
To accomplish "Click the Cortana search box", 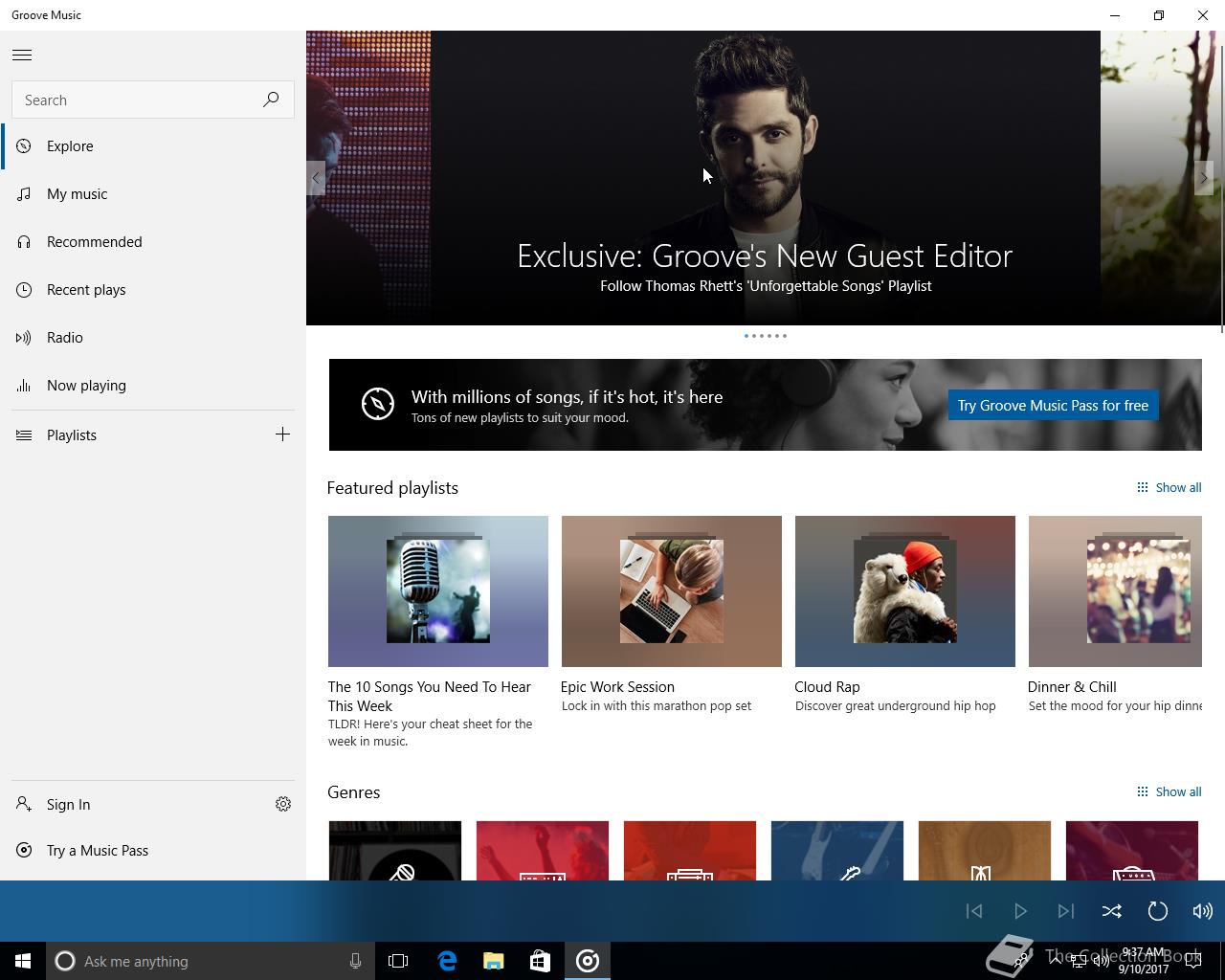I will point(209,961).
